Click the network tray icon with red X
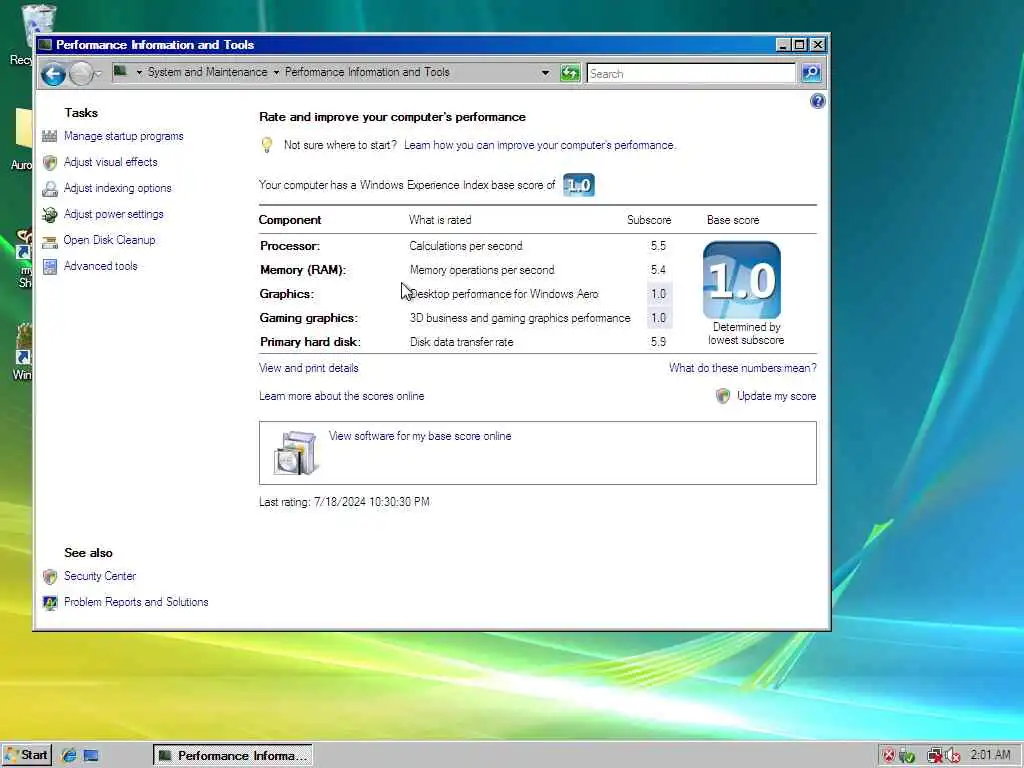The height and width of the screenshot is (768, 1024). point(935,756)
